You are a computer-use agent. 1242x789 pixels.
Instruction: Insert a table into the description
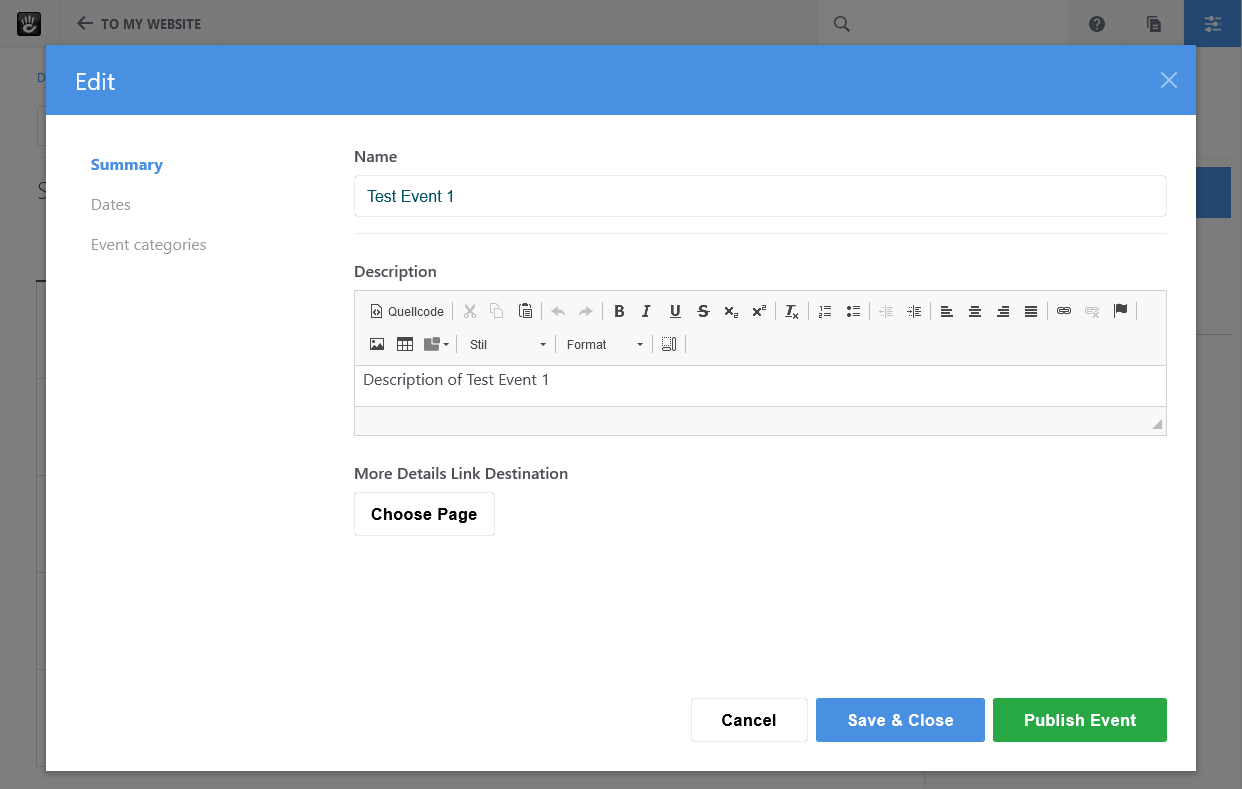click(x=405, y=343)
